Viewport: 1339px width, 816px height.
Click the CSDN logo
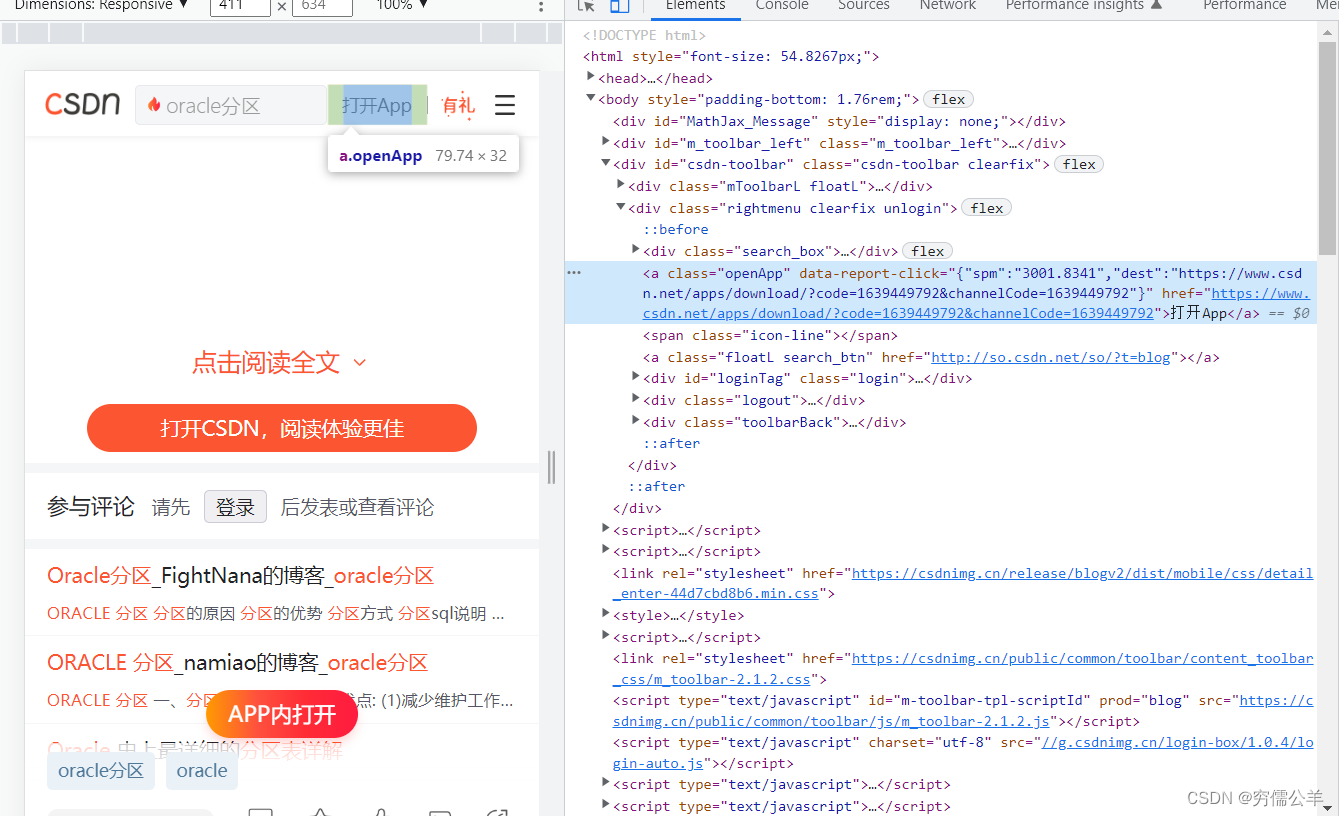(x=83, y=104)
